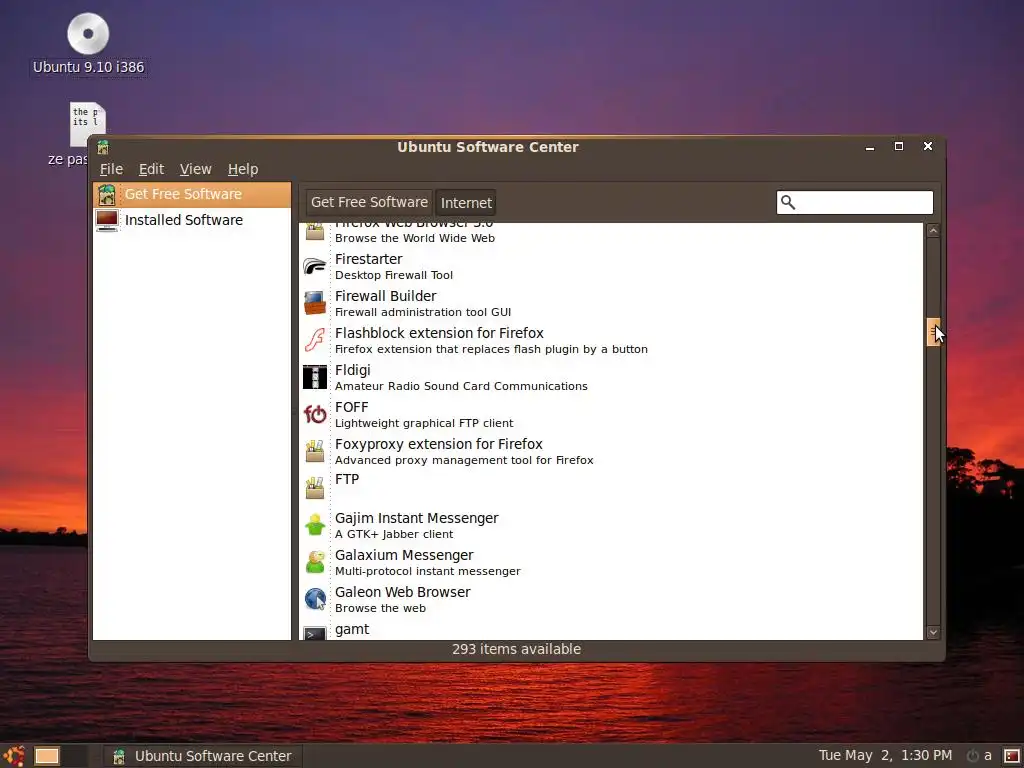Select the FOFF FTP client entry
This screenshot has height=768, width=1024.
[611, 414]
